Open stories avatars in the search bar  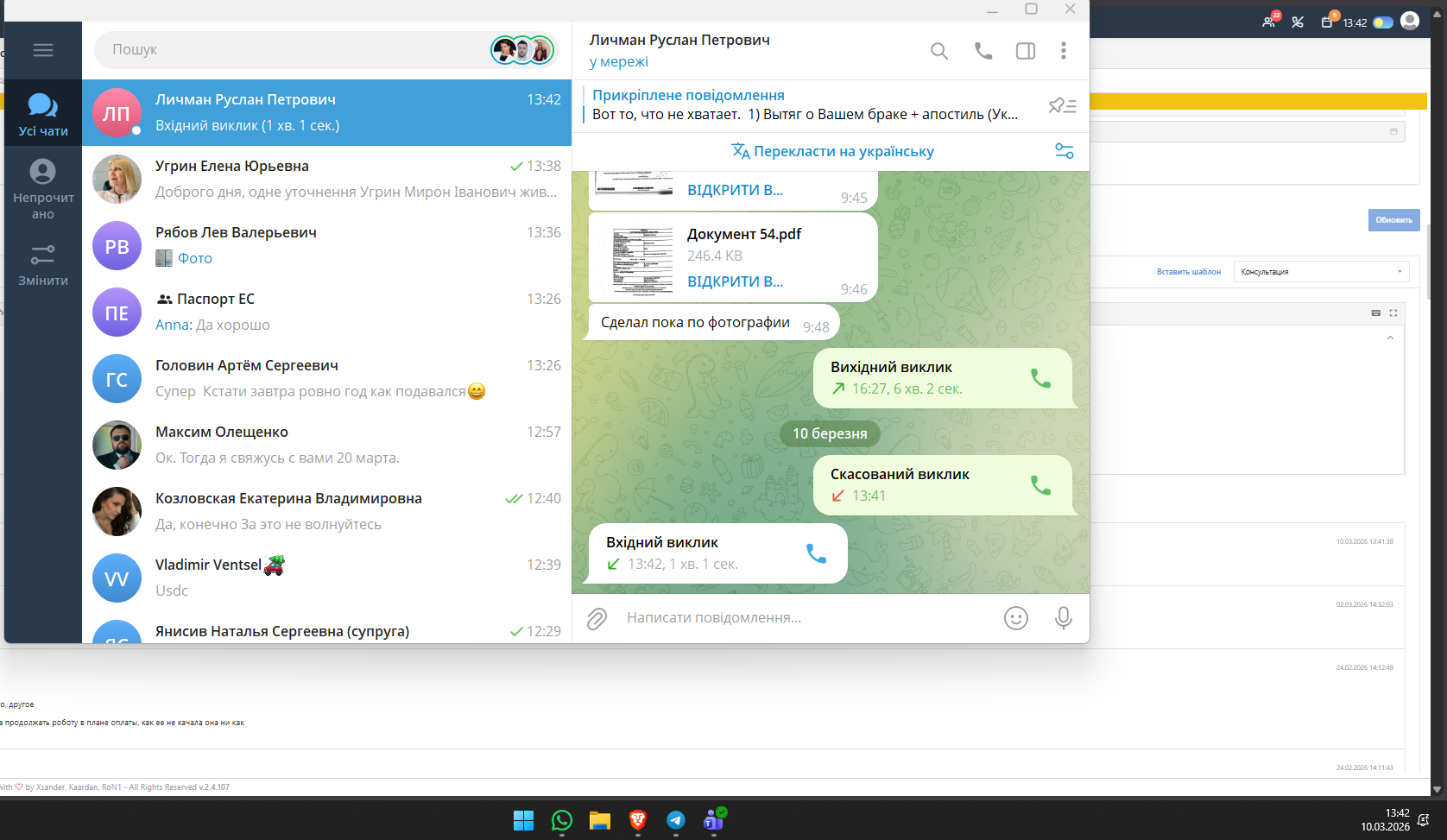pyautogui.click(x=522, y=50)
